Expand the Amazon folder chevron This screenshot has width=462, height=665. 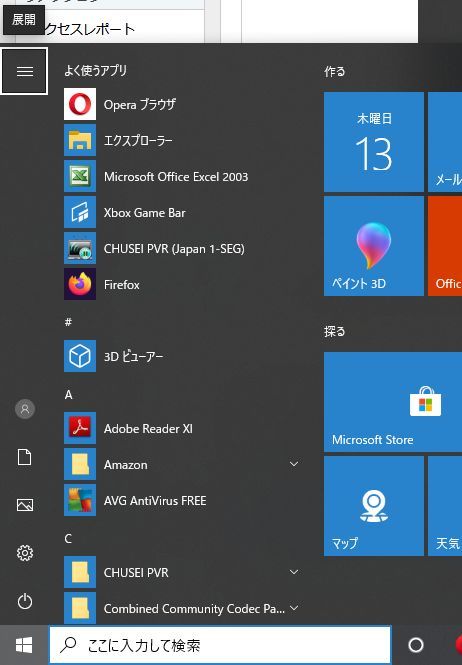(294, 464)
